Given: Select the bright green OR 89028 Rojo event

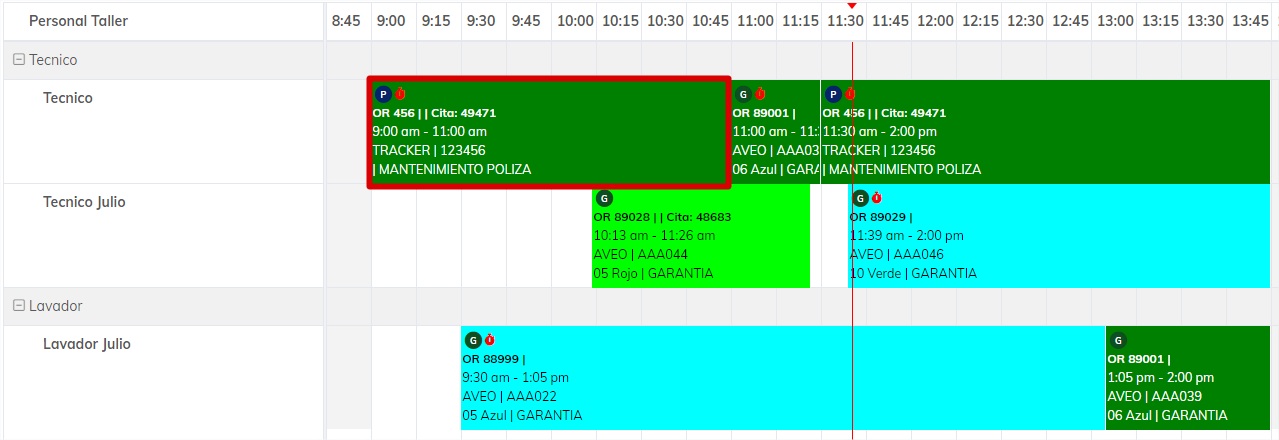Looking at the screenshot, I should click(700, 236).
